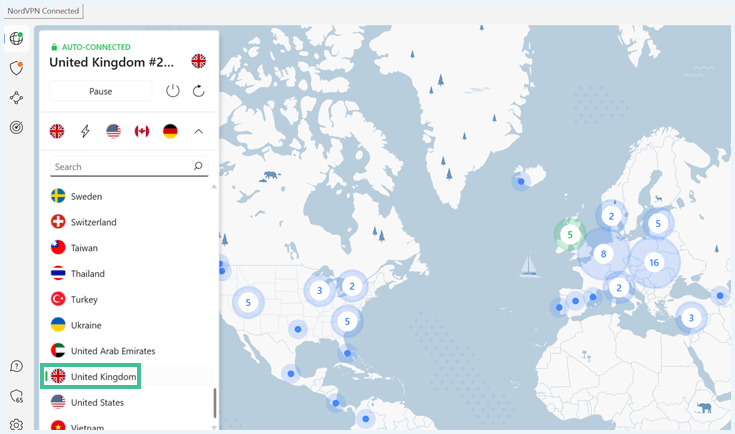This screenshot has height=434, width=735.
Task: Select United States in country list
Action: (x=127, y=403)
